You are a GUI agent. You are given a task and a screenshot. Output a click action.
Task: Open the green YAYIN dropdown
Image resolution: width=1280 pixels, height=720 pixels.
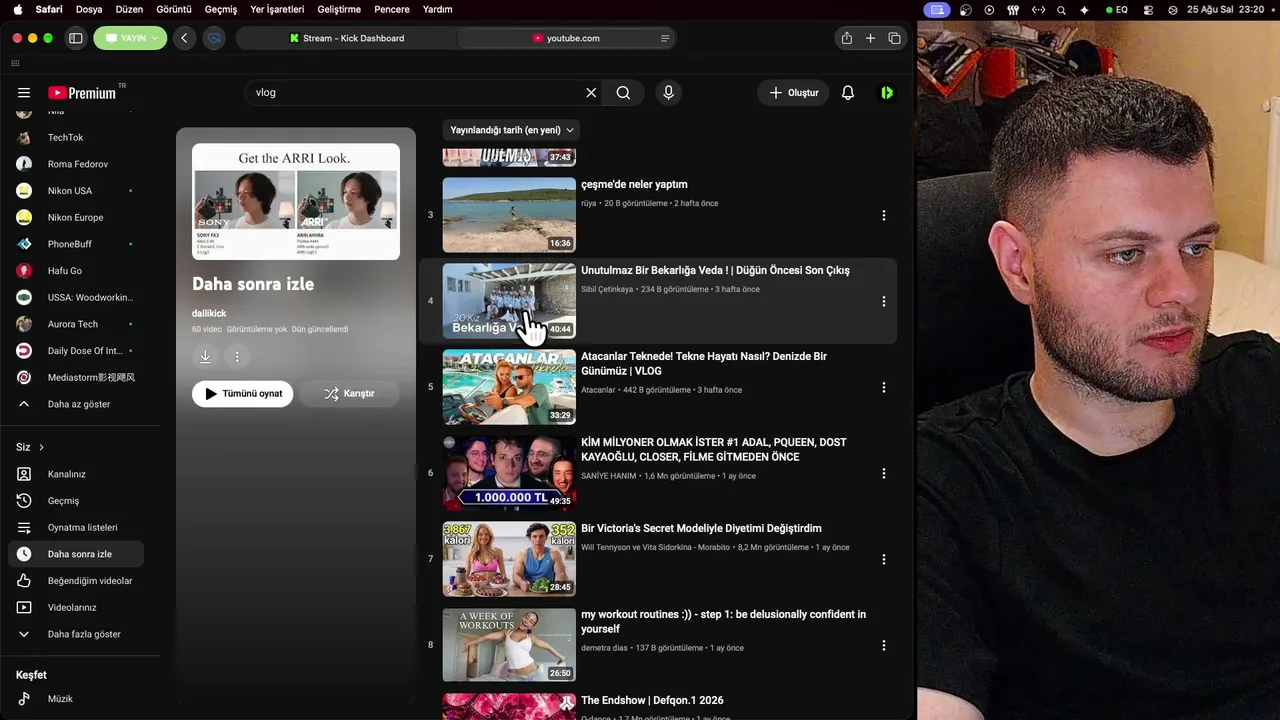point(130,38)
